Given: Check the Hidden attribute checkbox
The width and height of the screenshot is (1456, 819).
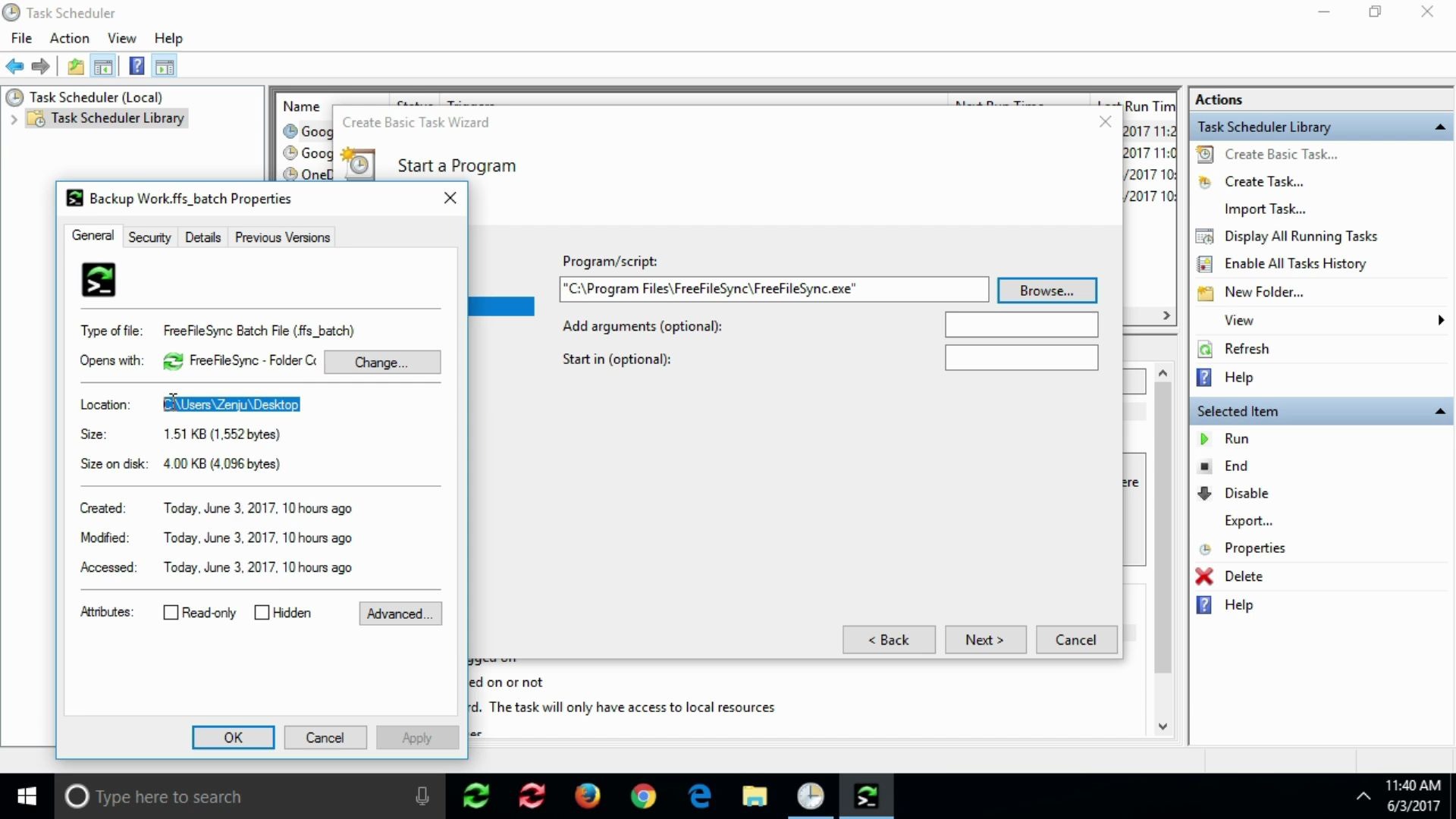Looking at the screenshot, I should (262, 613).
